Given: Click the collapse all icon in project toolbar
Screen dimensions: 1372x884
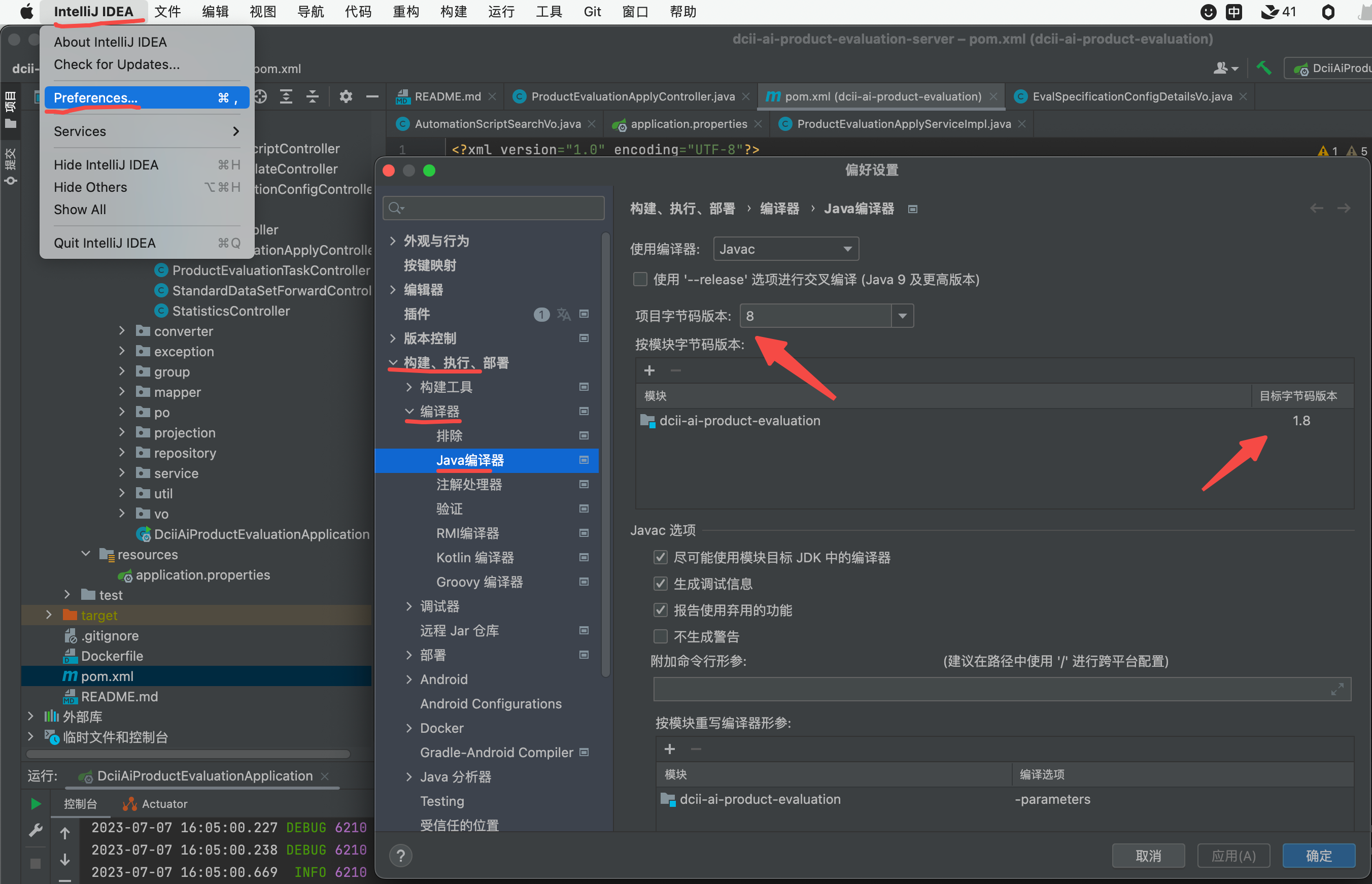Looking at the screenshot, I should pos(312,96).
